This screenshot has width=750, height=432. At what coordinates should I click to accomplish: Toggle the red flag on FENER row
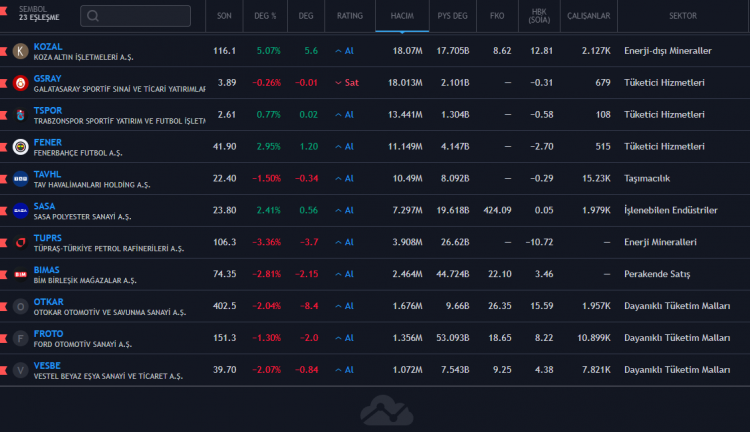point(3,146)
